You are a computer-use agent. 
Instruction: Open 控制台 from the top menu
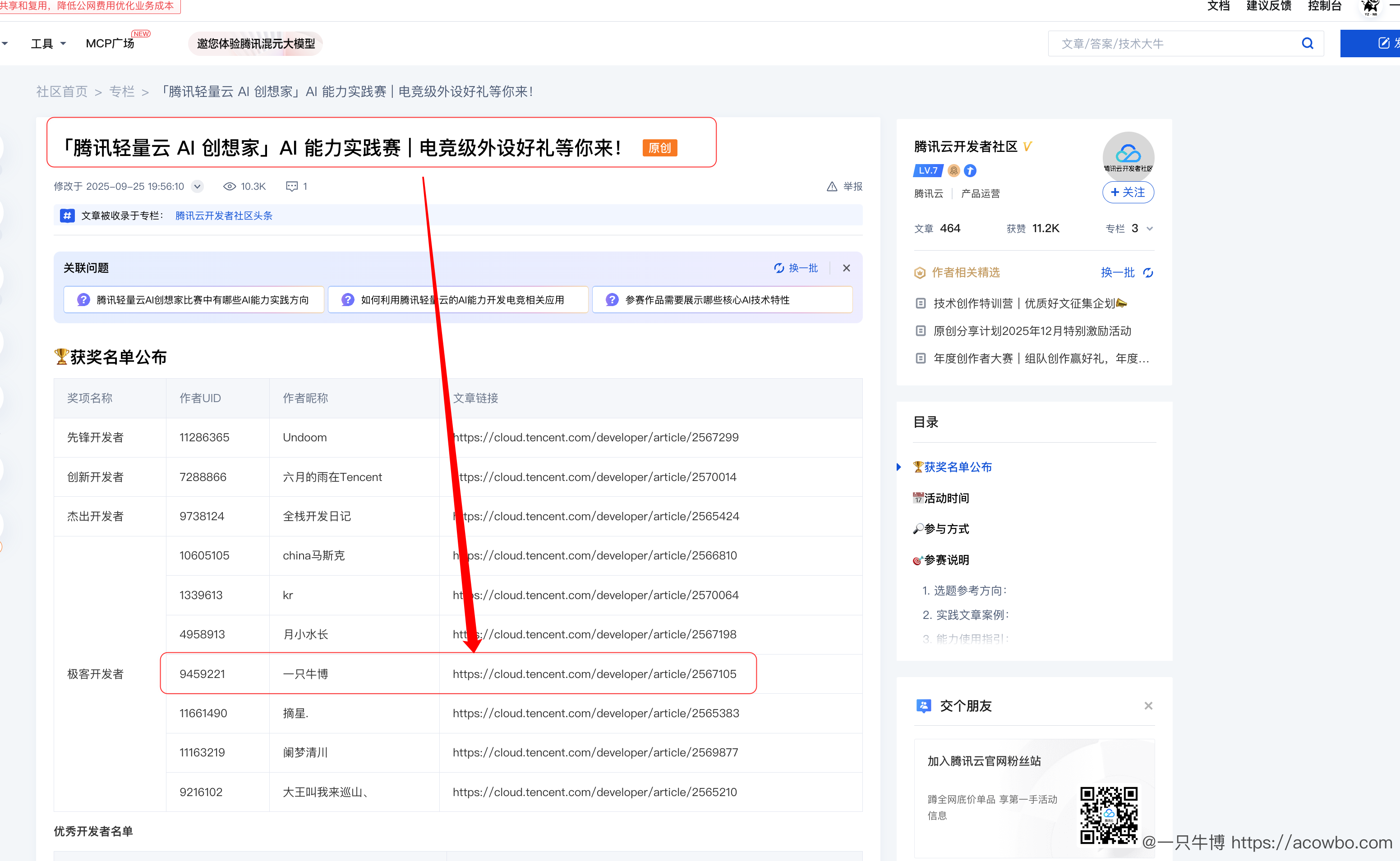click(x=1324, y=6)
